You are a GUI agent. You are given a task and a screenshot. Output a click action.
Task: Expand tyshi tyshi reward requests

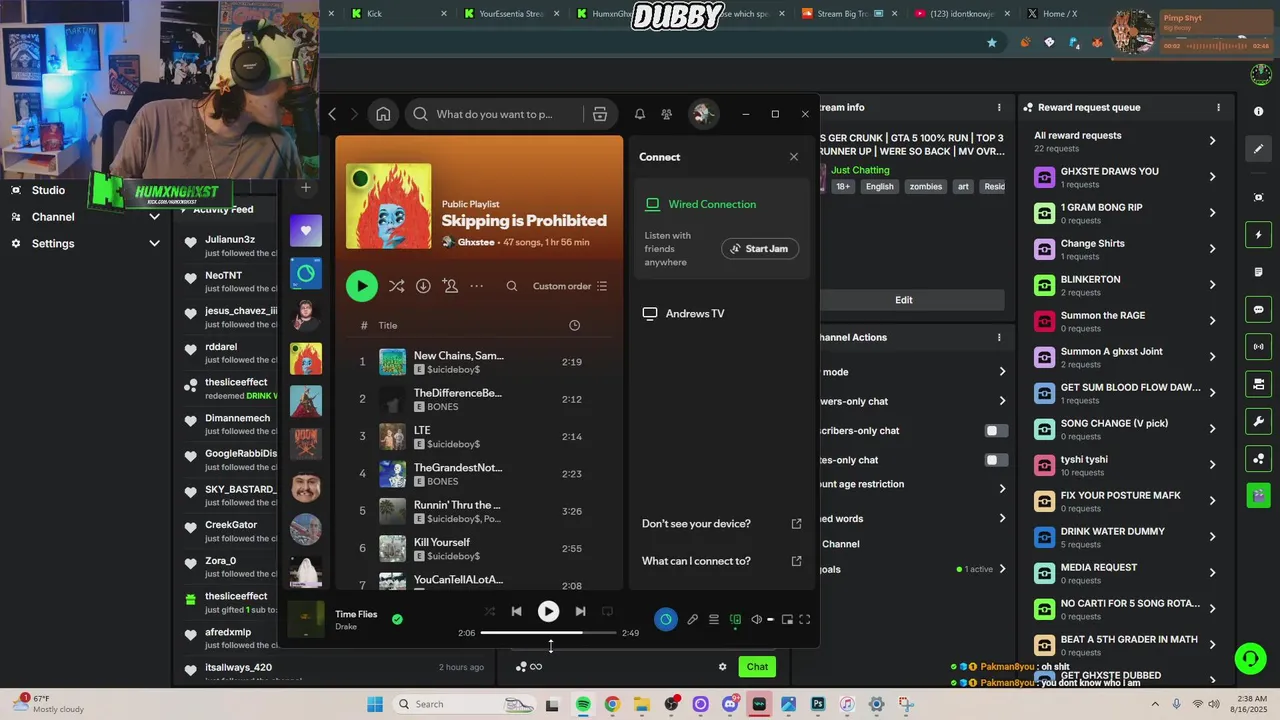[x=1212, y=465]
